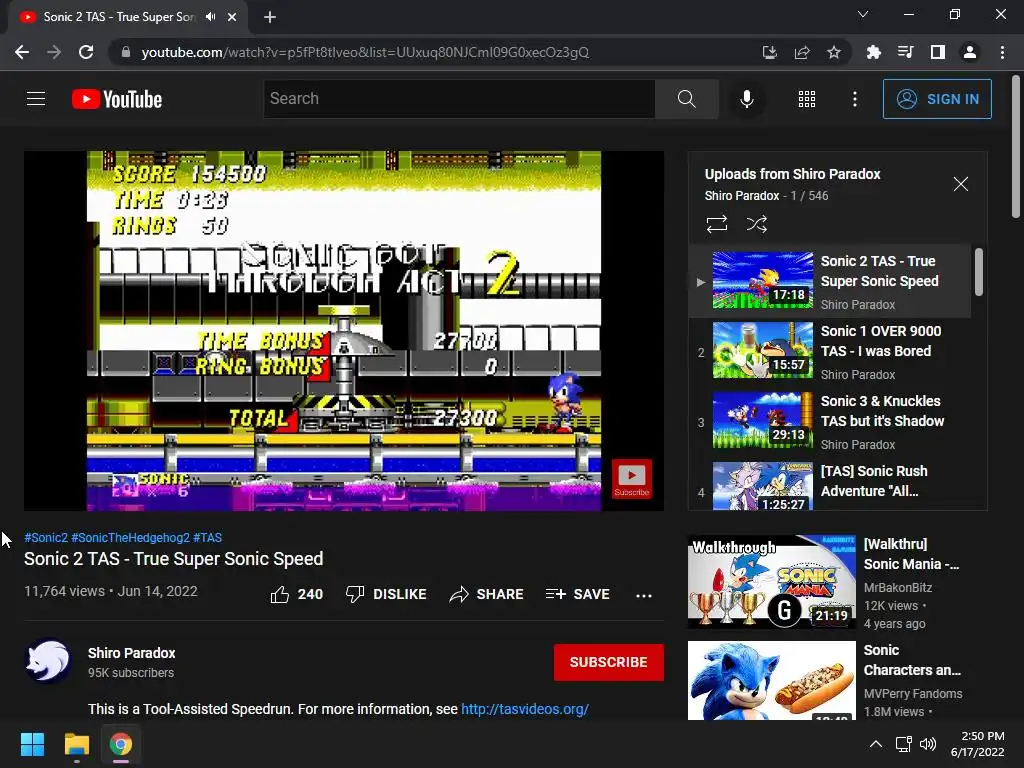
Task: Mute tab via speaker icon on tab
Action: [x=210, y=17]
